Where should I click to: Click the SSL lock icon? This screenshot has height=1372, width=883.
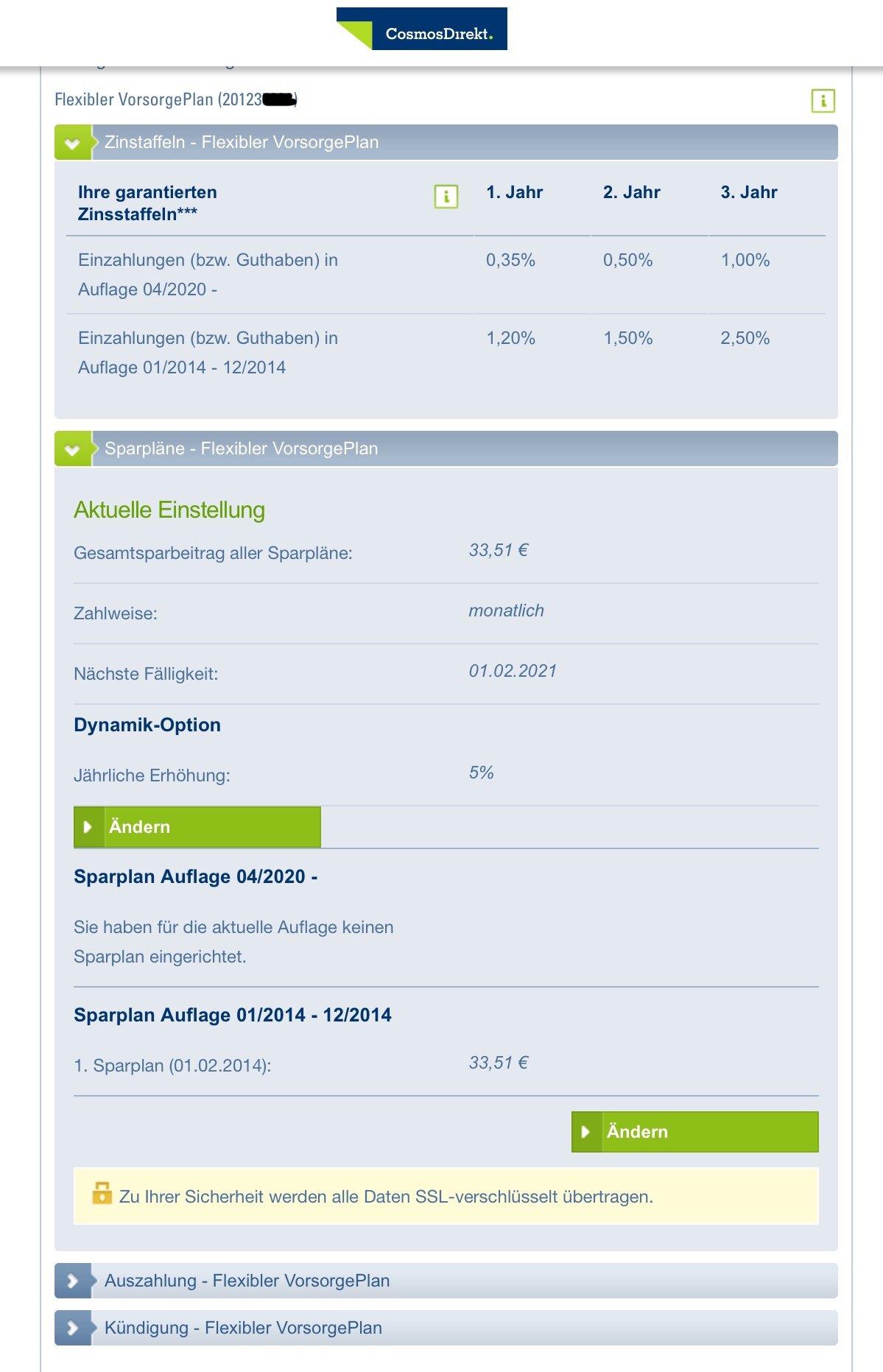(x=102, y=1193)
